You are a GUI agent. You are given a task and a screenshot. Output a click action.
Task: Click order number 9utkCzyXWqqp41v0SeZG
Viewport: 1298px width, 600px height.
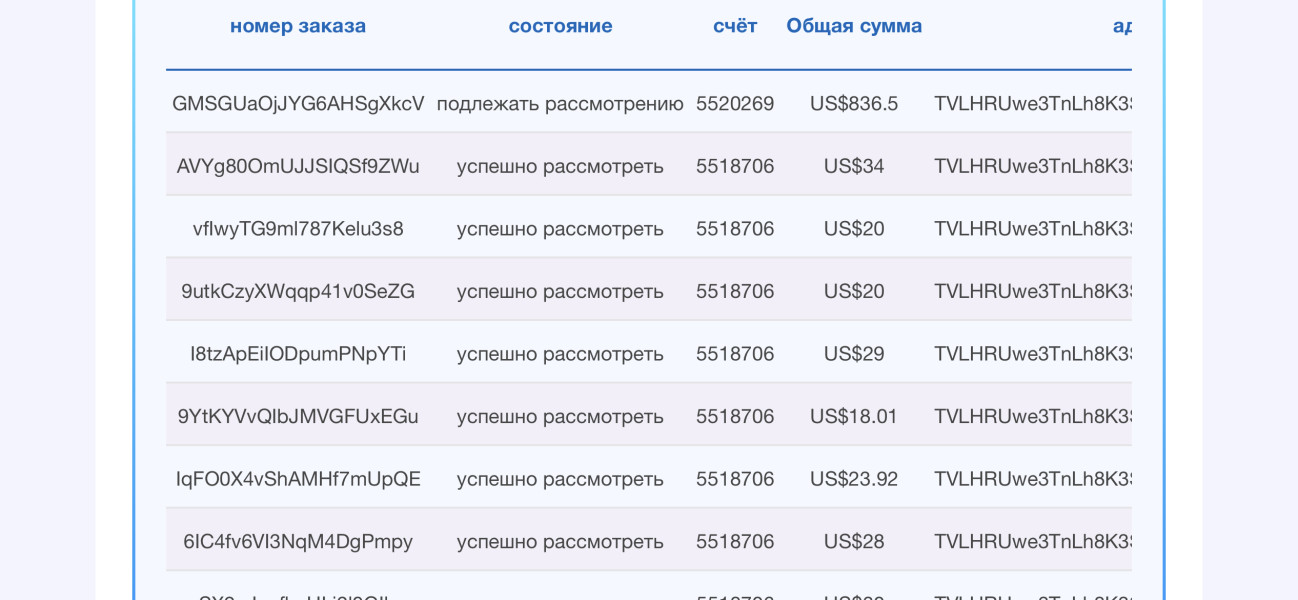[298, 291]
